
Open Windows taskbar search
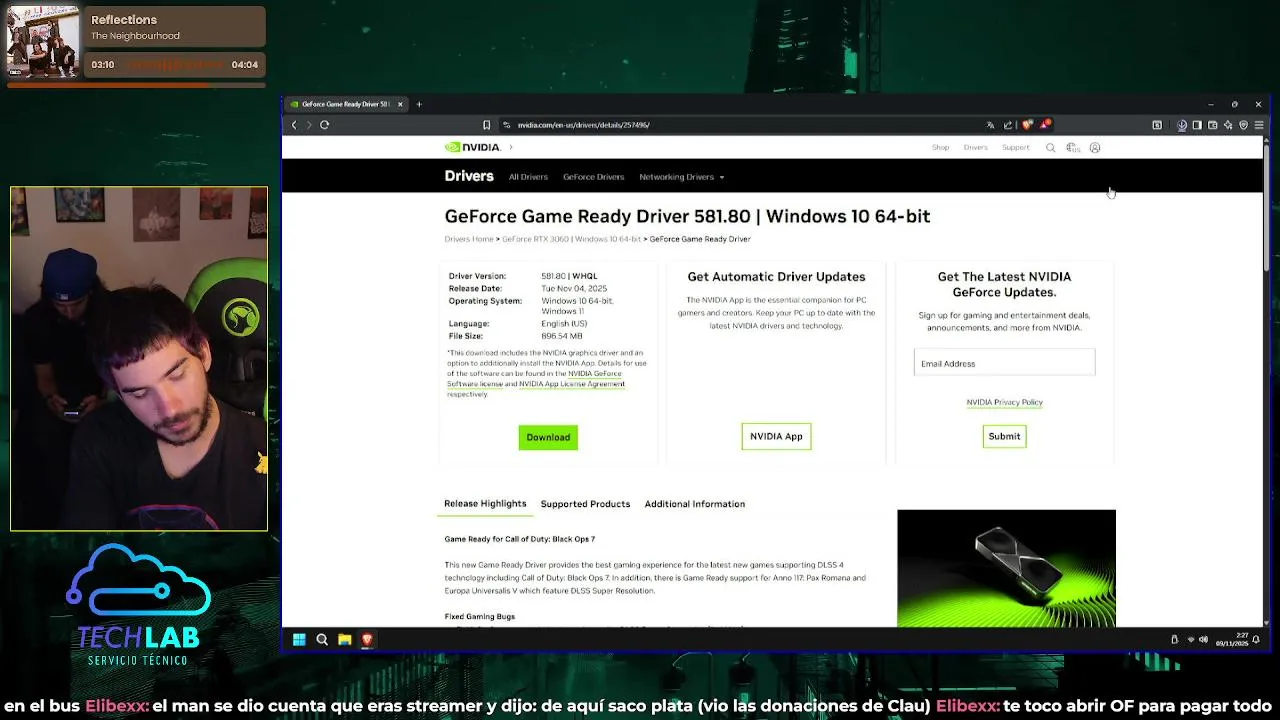point(322,640)
